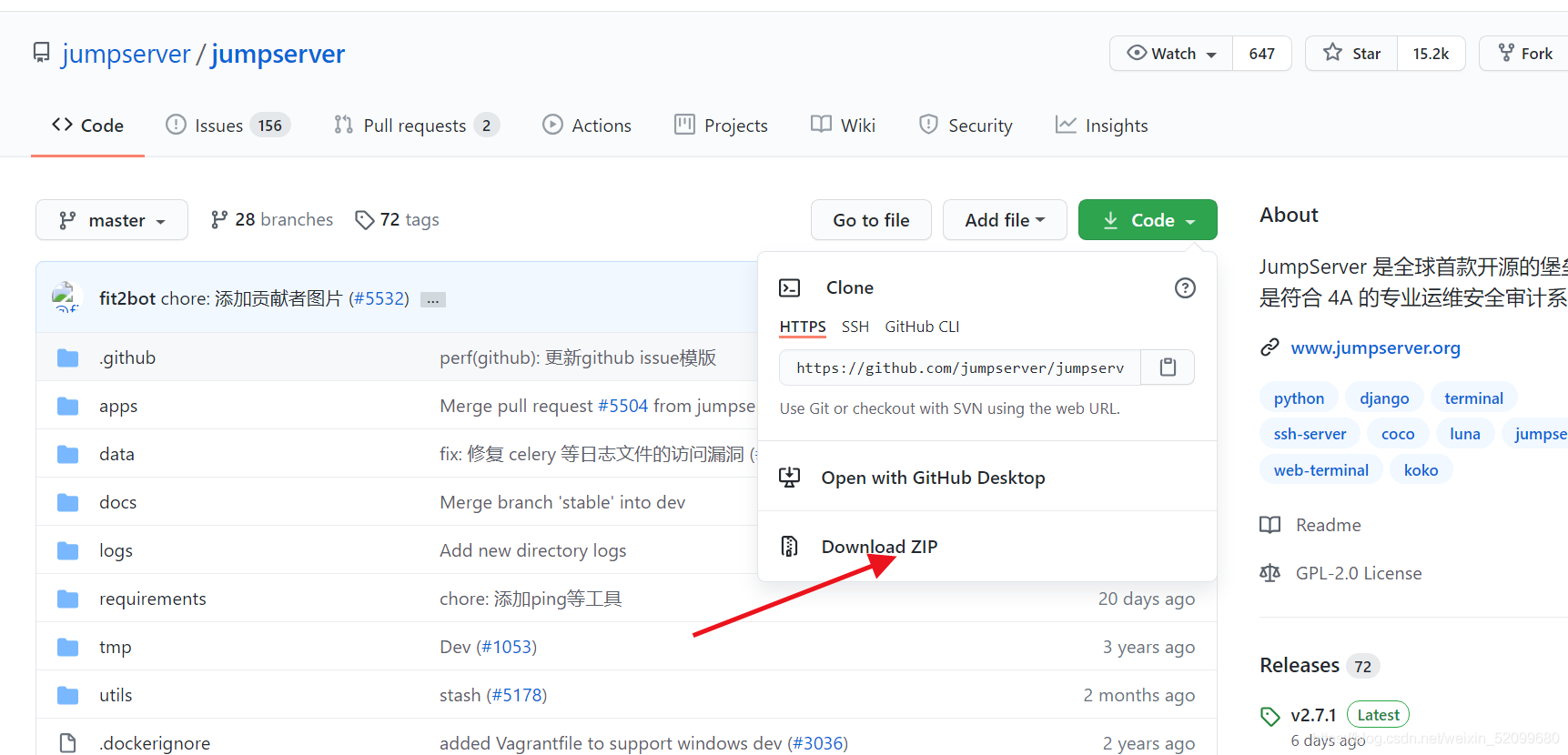Open the Insights tab
Screen dimensions: 1568x755
point(1101,126)
